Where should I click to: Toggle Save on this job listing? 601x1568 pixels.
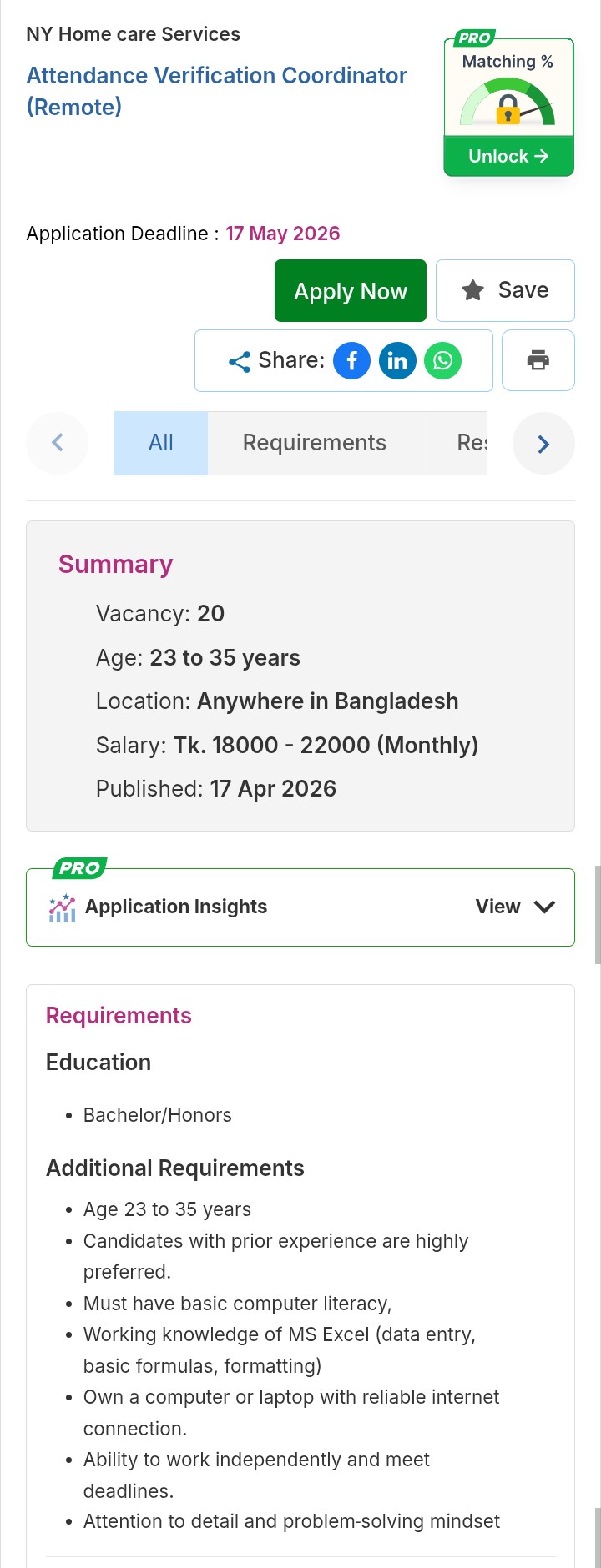coord(505,290)
